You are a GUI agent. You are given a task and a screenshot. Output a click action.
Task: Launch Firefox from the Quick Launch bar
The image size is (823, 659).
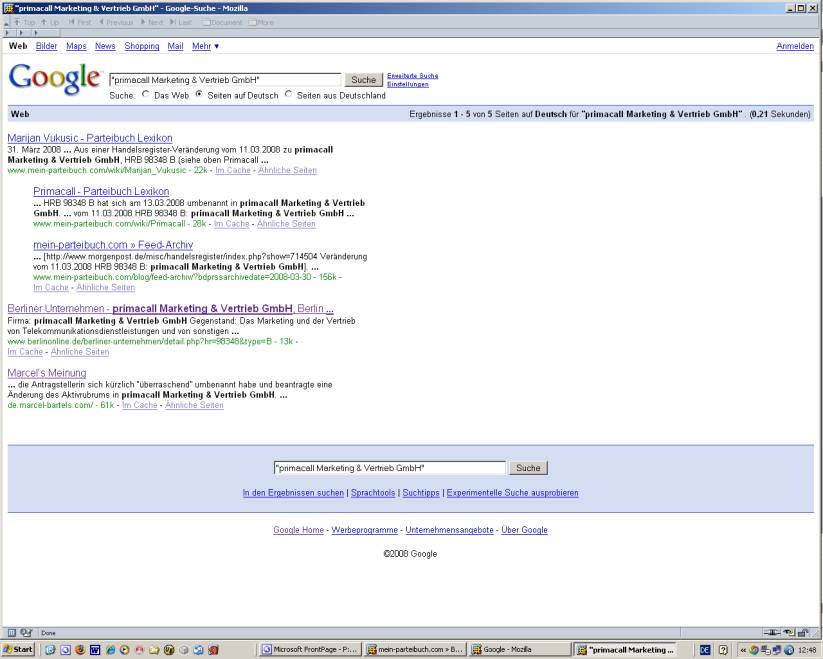click(x=80, y=650)
